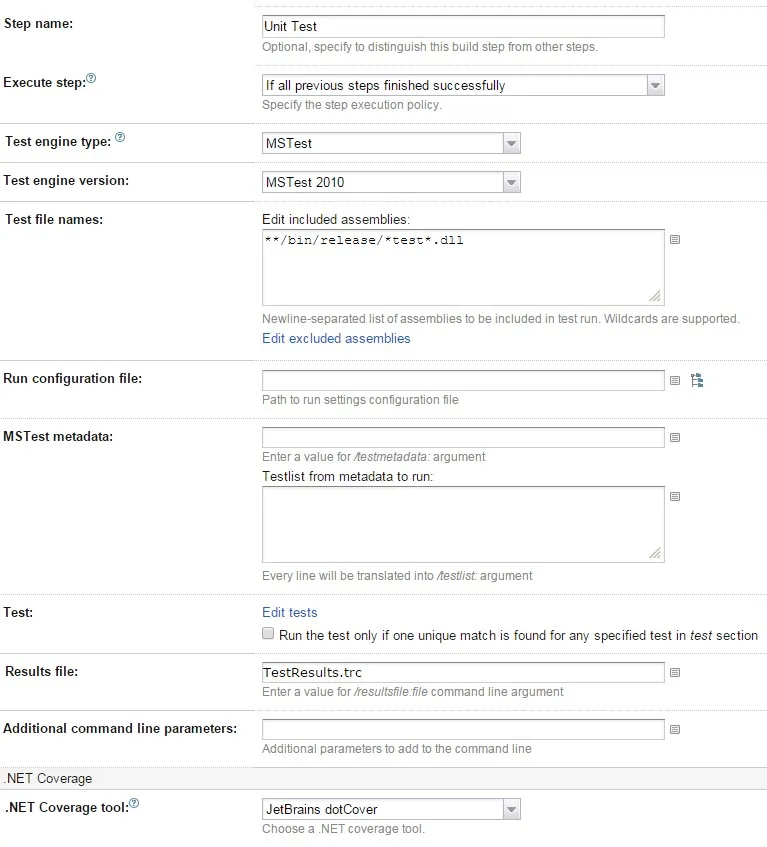Click parameter icon next to Run configuration file
Screen dimensions: 767x847
[x=675, y=381]
